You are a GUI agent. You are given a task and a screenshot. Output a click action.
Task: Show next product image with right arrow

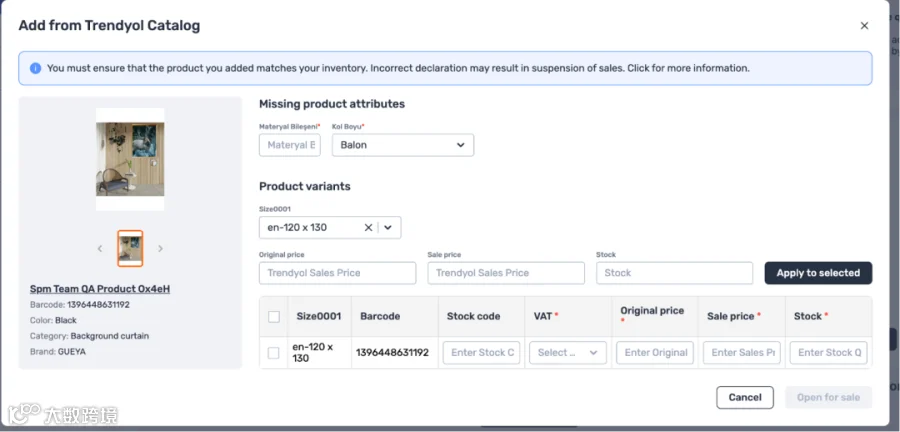160,248
